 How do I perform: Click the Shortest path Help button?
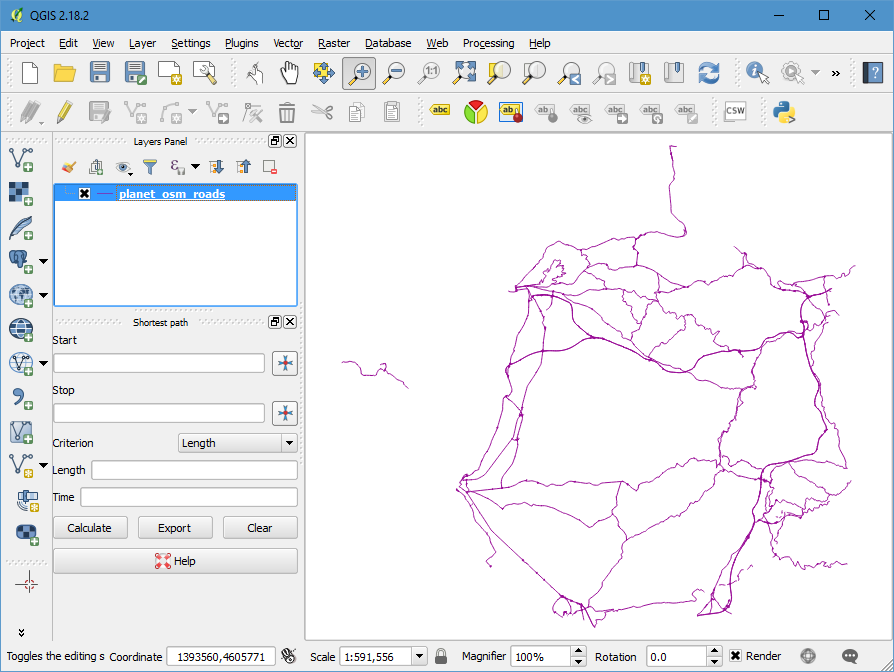pos(175,561)
